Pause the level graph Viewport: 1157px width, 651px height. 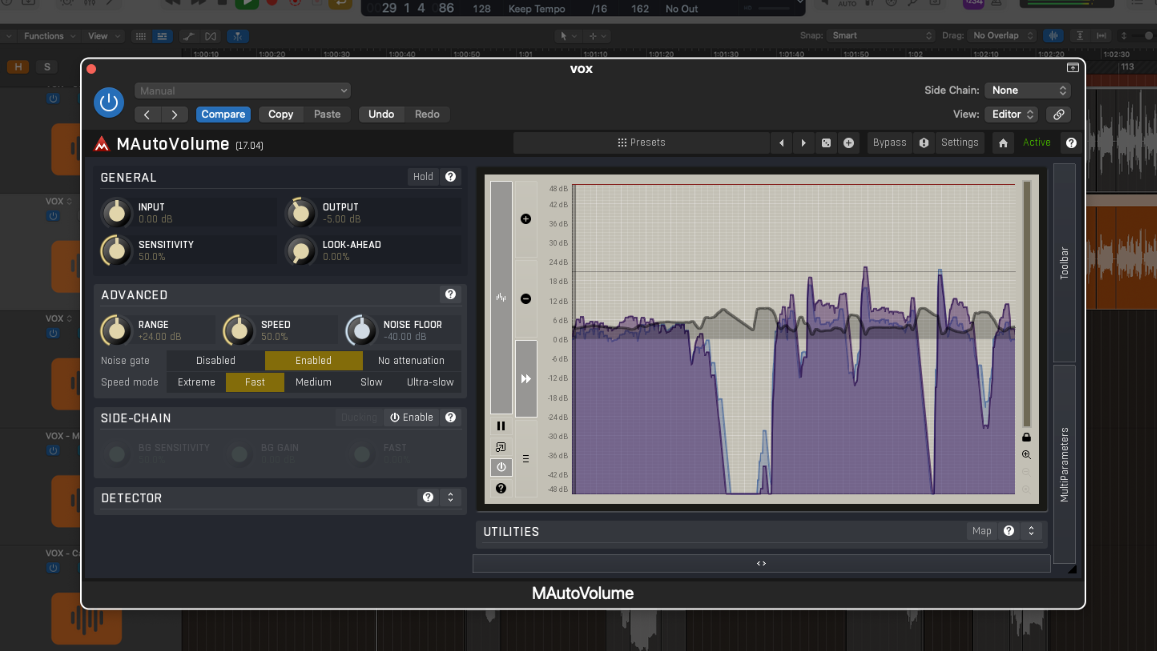pyautogui.click(x=501, y=426)
